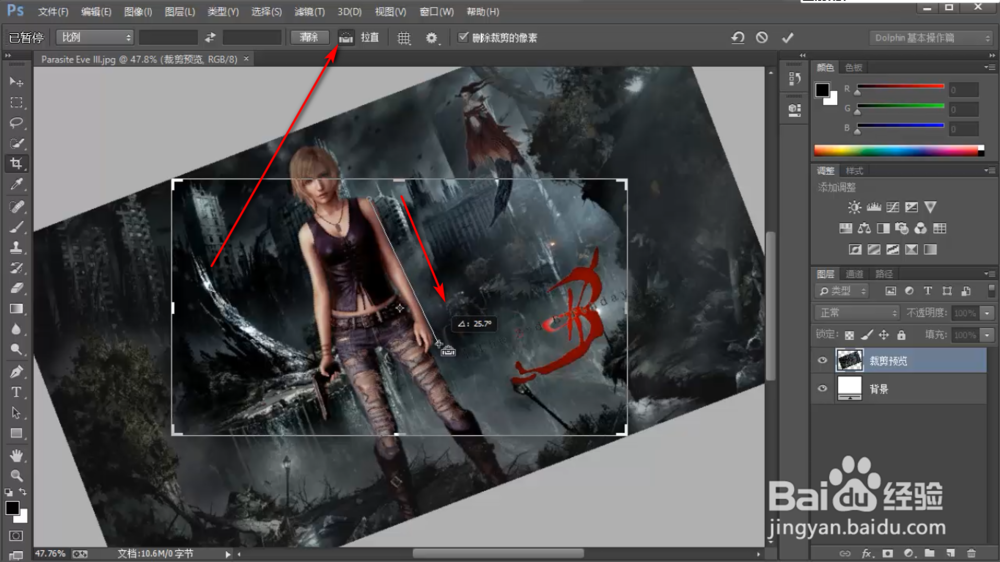Select the Eraser tool
Viewport: 1000px width, 562px height.
16,288
